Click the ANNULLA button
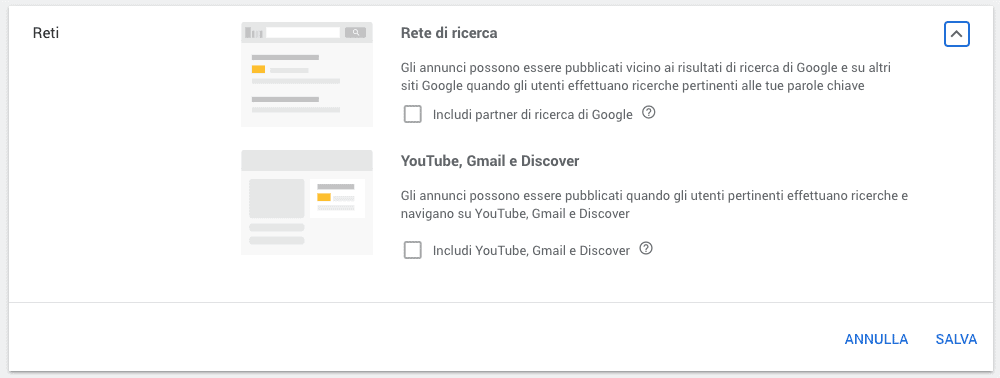 coord(876,339)
